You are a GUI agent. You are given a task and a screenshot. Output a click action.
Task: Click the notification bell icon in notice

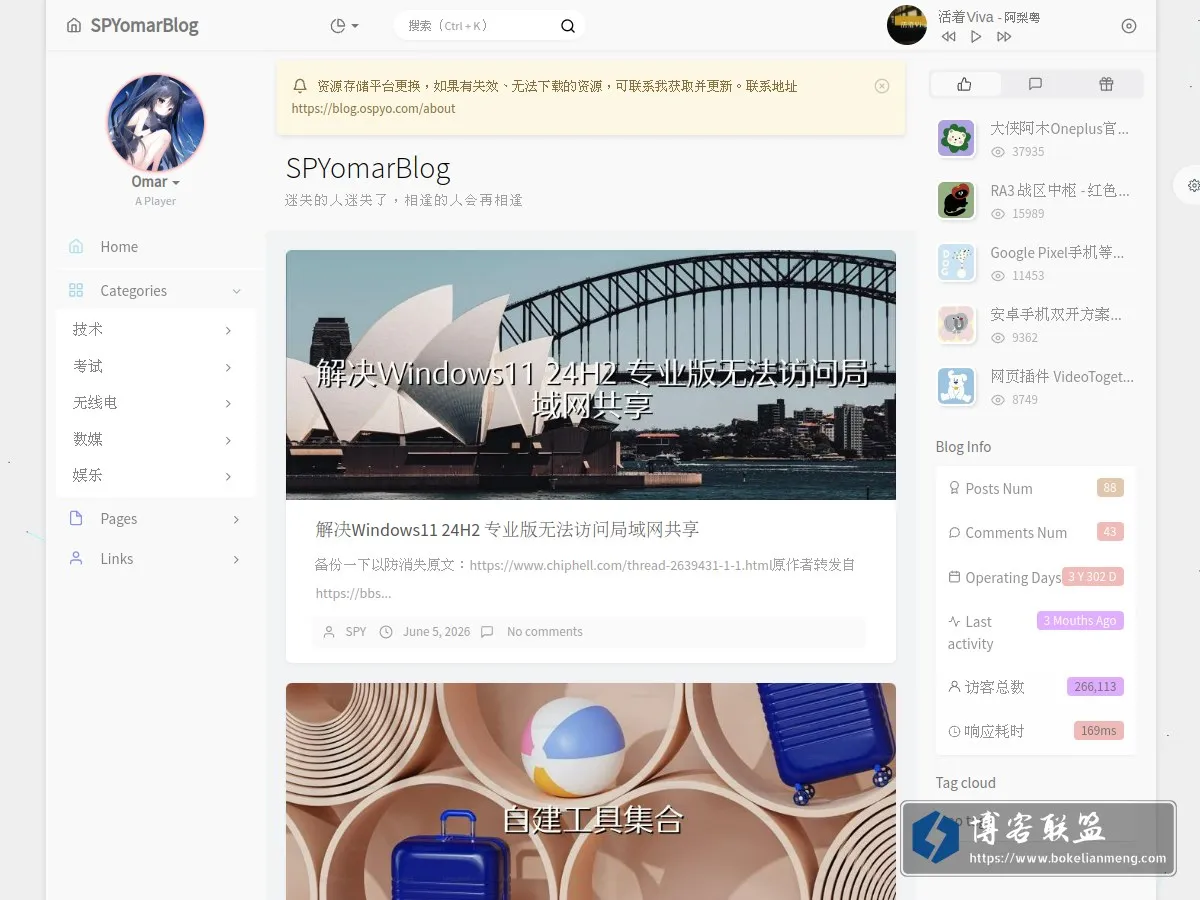click(x=300, y=86)
